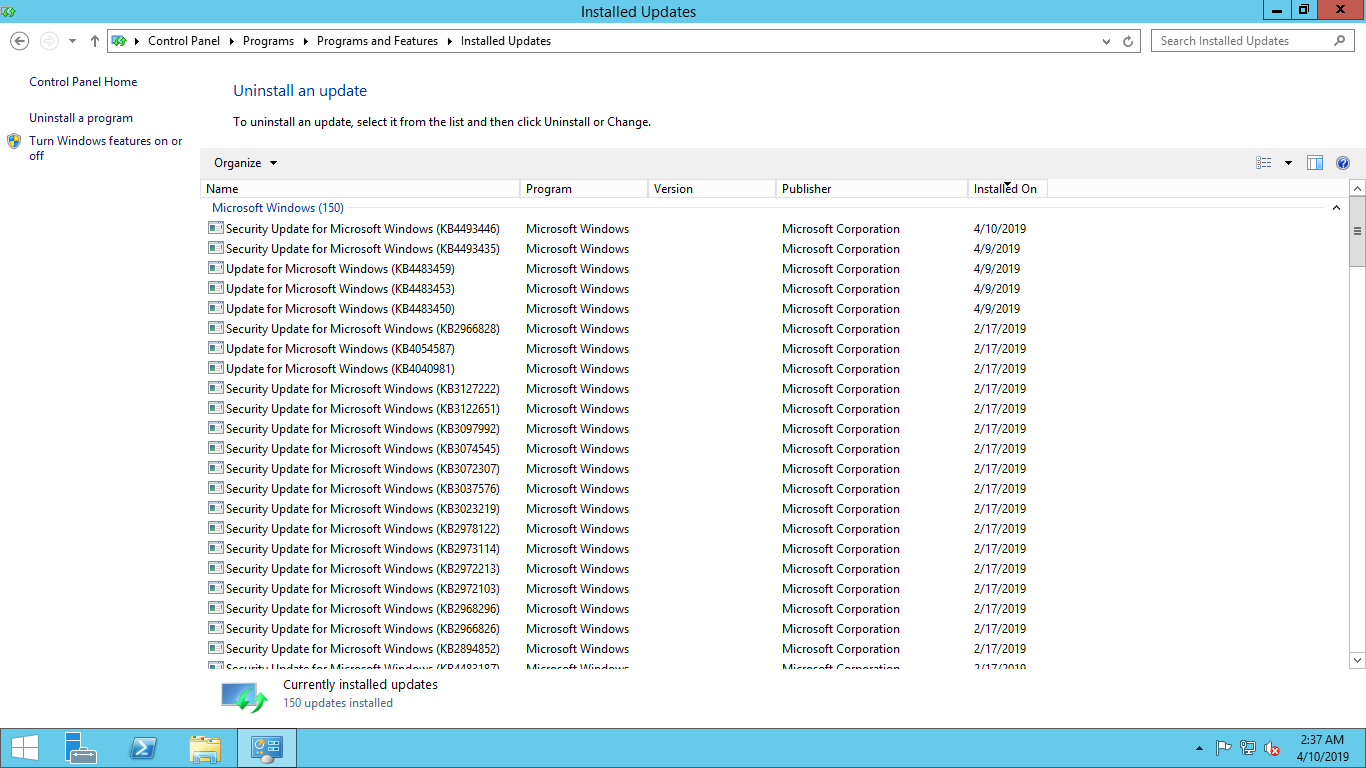Open the Action Center flag icon
The image size is (1366, 768).
[1223, 748]
